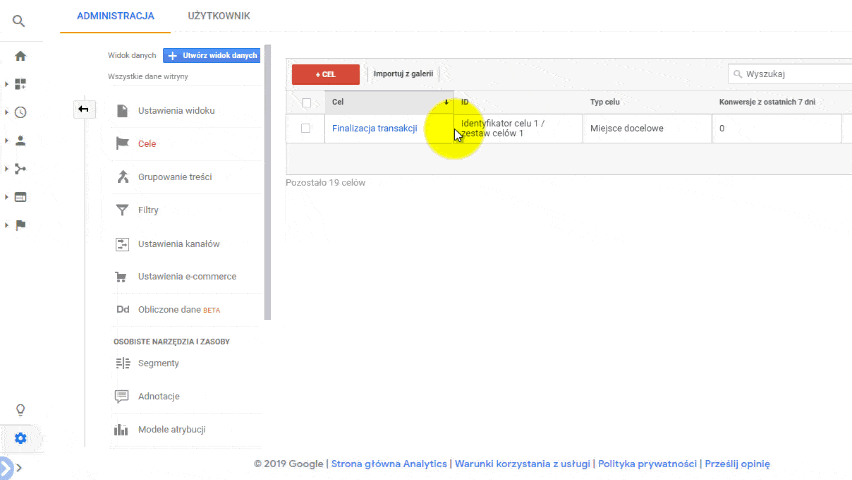
Task: Open the search magnifier icon in sidebar
Action: 18,21
